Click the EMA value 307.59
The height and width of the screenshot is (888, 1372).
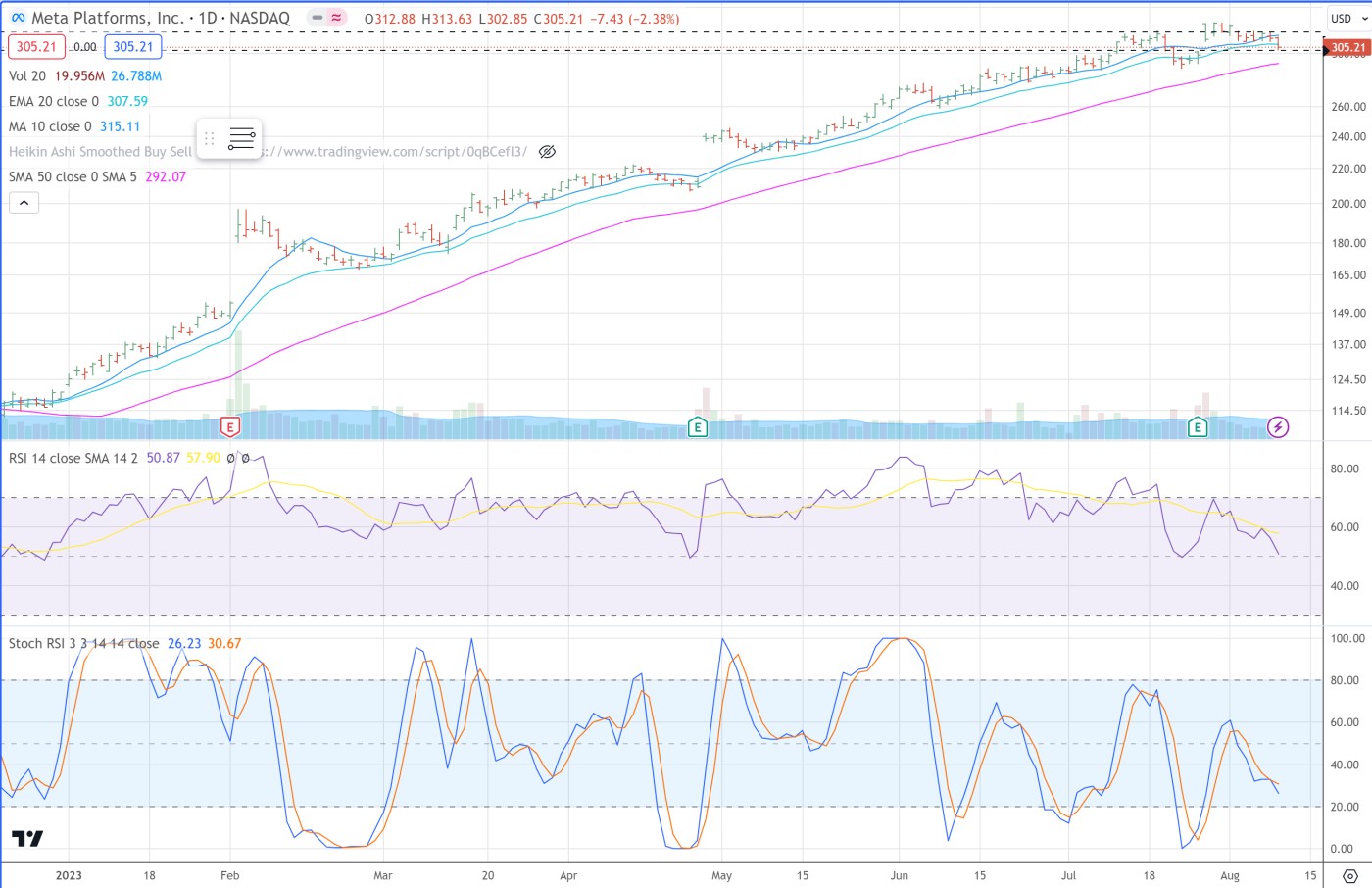click(x=127, y=101)
